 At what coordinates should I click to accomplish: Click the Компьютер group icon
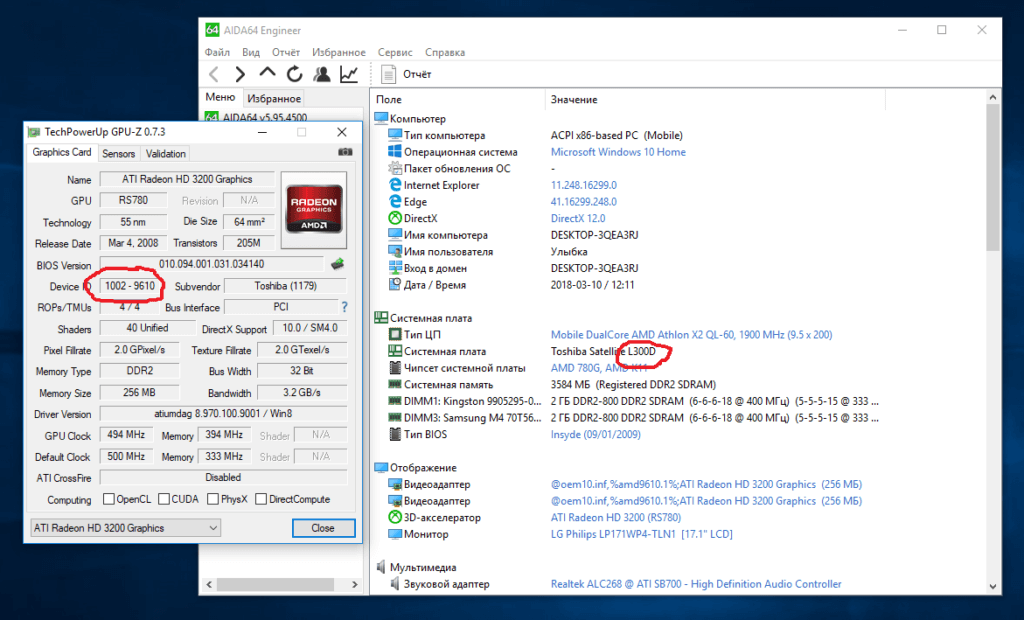tap(381, 118)
